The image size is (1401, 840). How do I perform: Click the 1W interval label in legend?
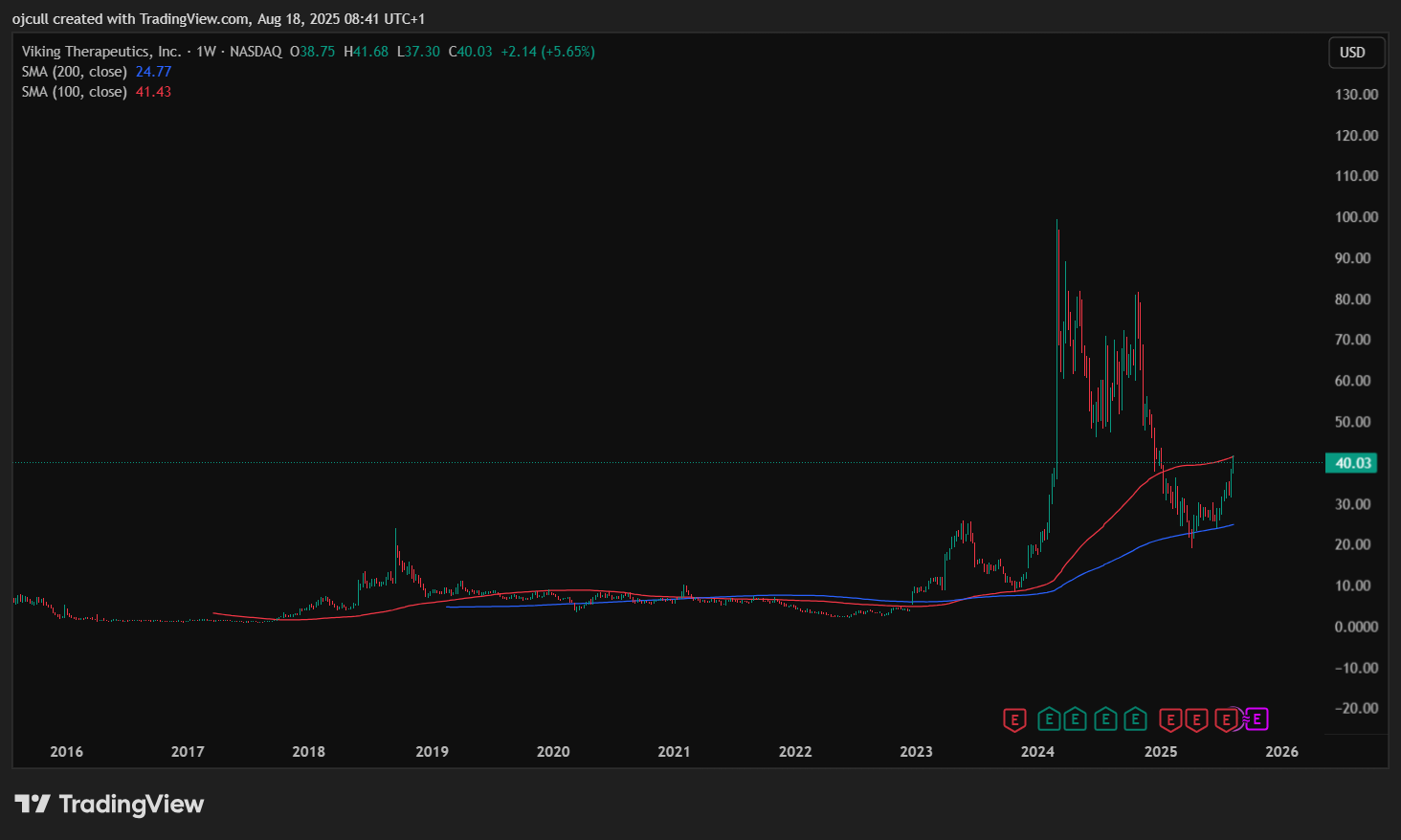206,52
